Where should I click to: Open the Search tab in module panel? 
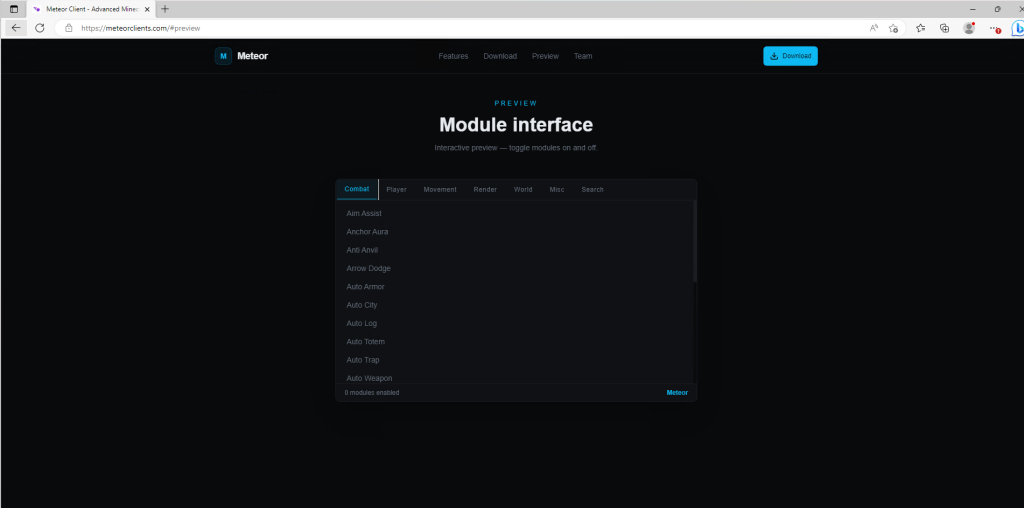click(x=592, y=189)
